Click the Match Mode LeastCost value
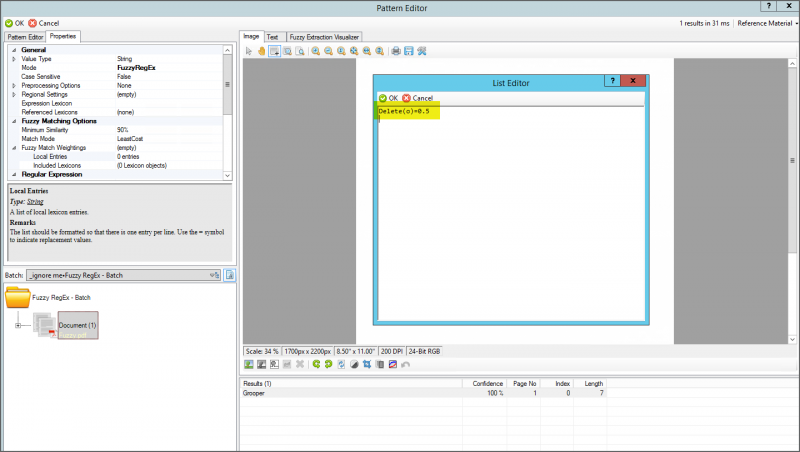The height and width of the screenshot is (452, 800). (130, 139)
